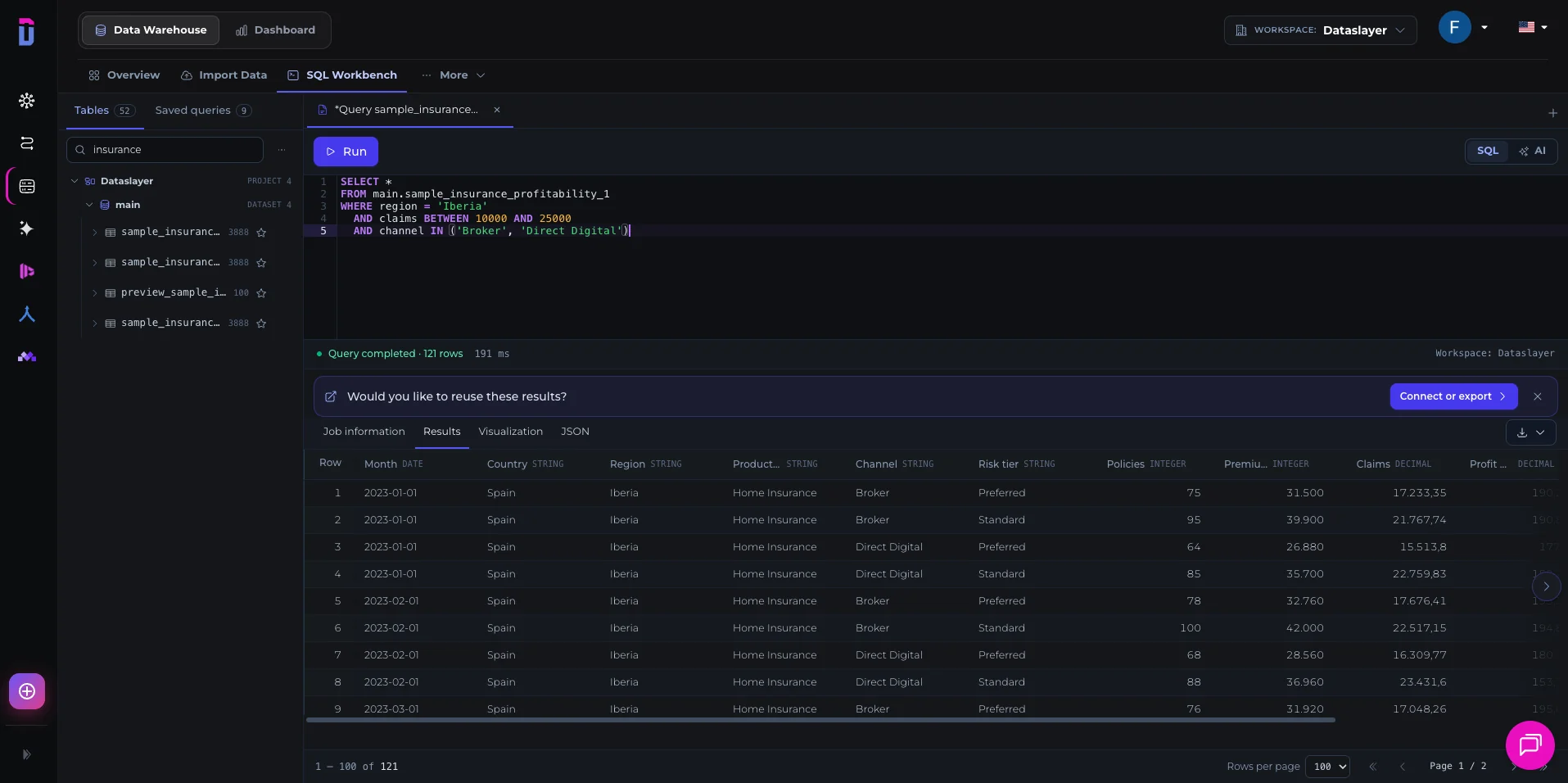The height and width of the screenshot is (783, 1568).
Task: Dismiss the reuse results banner
Action: (x=1538, y=396)
